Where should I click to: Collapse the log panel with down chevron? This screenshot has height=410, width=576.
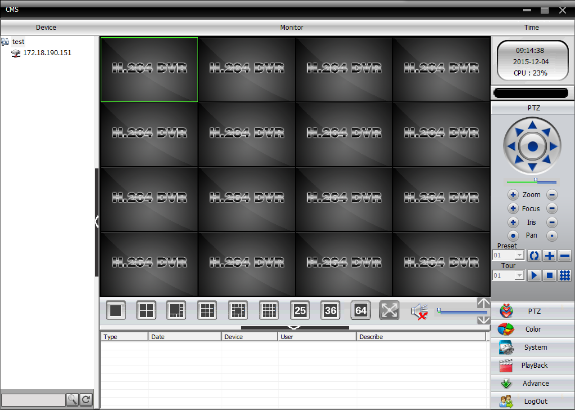coord(295,327)
